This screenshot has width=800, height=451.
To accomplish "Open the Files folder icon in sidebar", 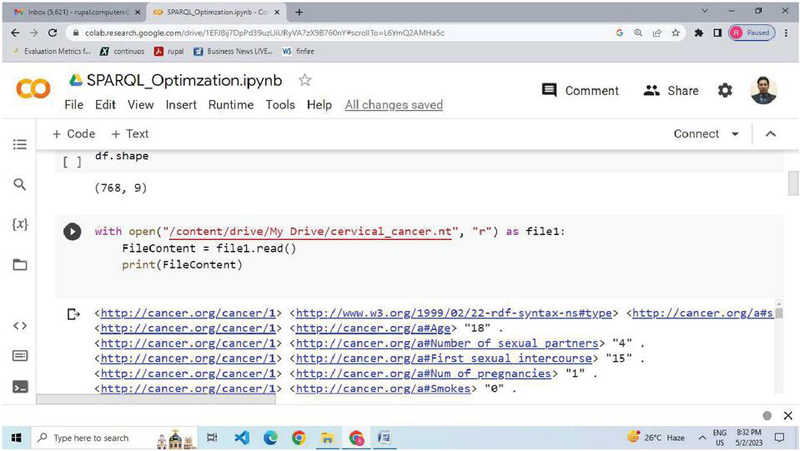I will coord(19,265).
